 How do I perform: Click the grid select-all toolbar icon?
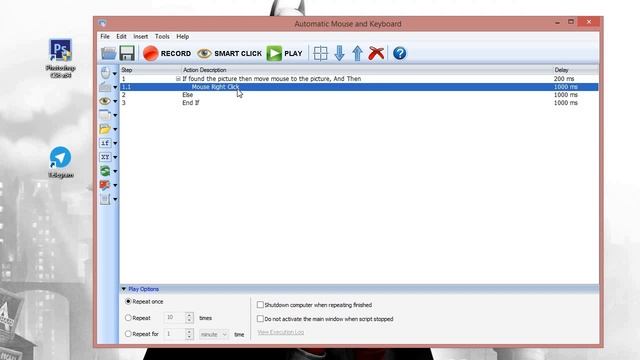(x=320, y=53)
